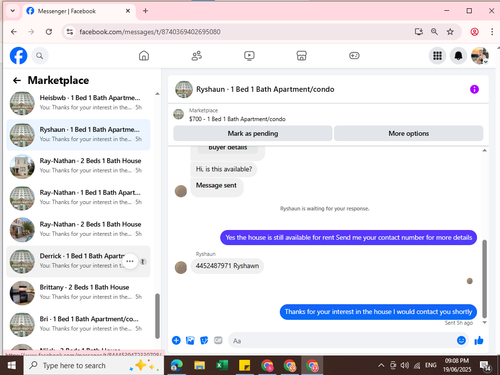This screenshot has height=375, width=500.
Task: Click chat scroll down arrow
Action: click(x=485, y=322)
